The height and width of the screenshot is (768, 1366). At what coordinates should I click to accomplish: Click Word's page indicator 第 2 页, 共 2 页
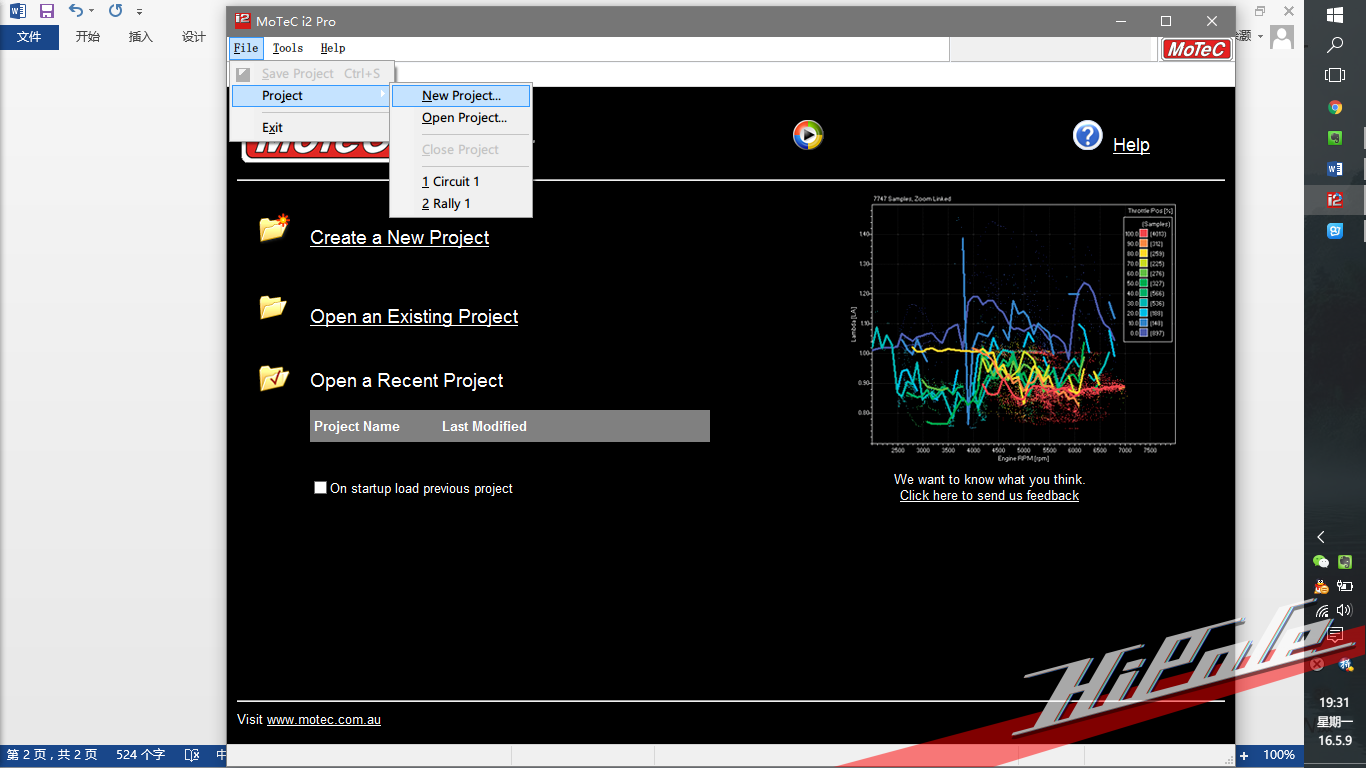pos(52,755)
